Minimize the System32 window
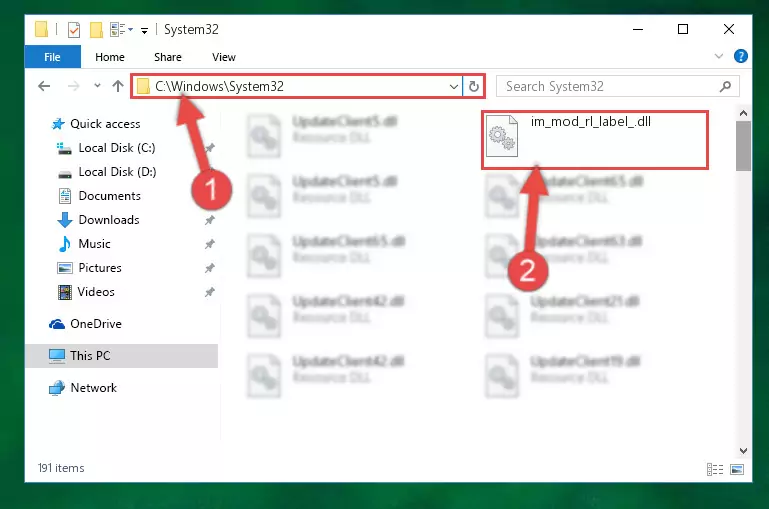The width and height of the screenshot is (769, 509). click(638, 29)
